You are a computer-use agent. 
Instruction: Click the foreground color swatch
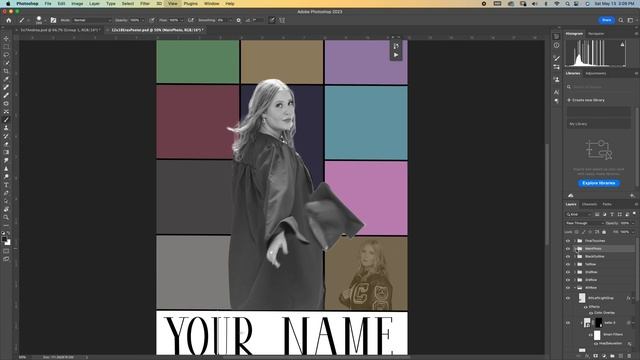click(4, 240)
